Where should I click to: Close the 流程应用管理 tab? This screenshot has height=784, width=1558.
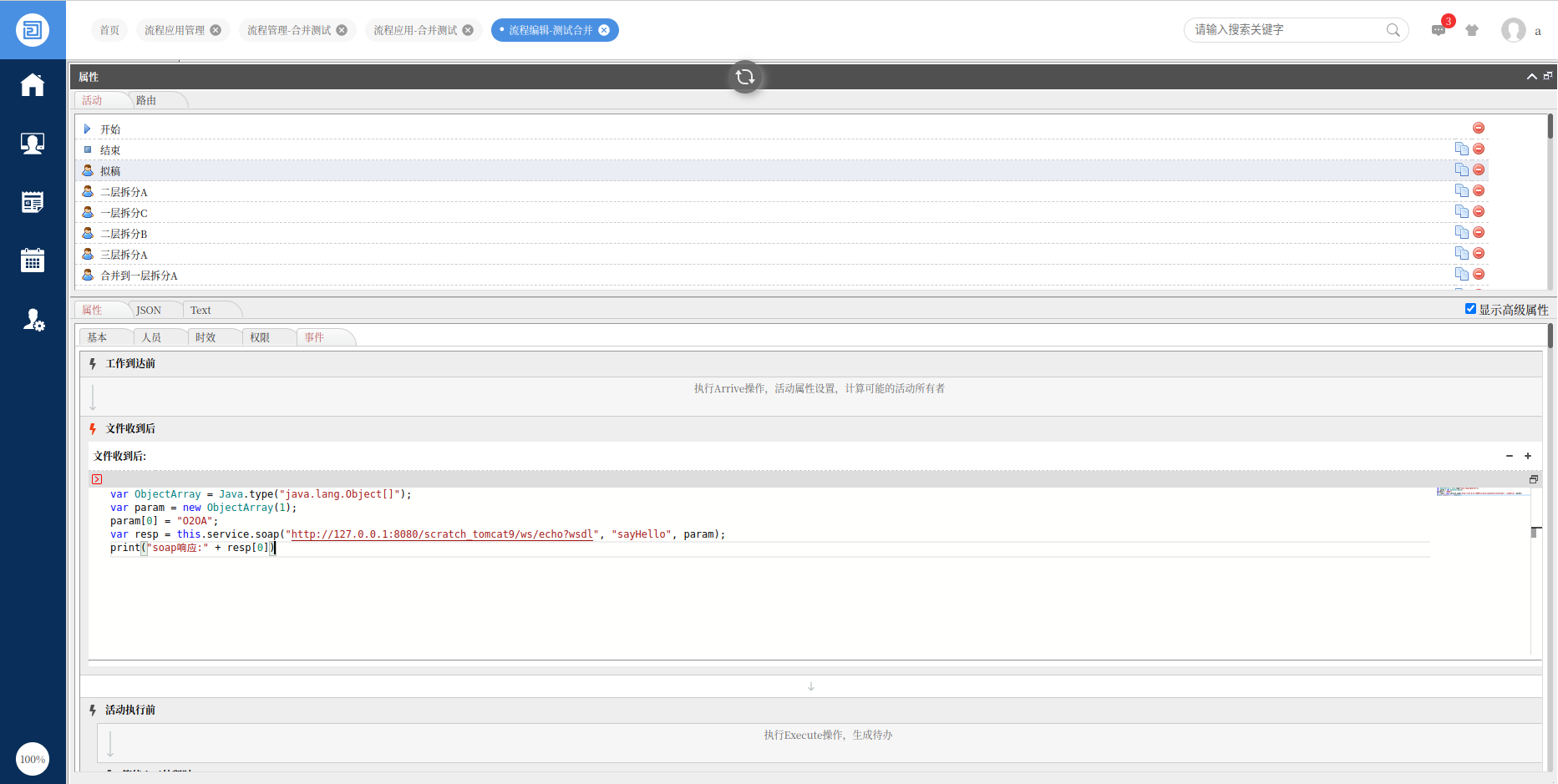tap(216, 30)
